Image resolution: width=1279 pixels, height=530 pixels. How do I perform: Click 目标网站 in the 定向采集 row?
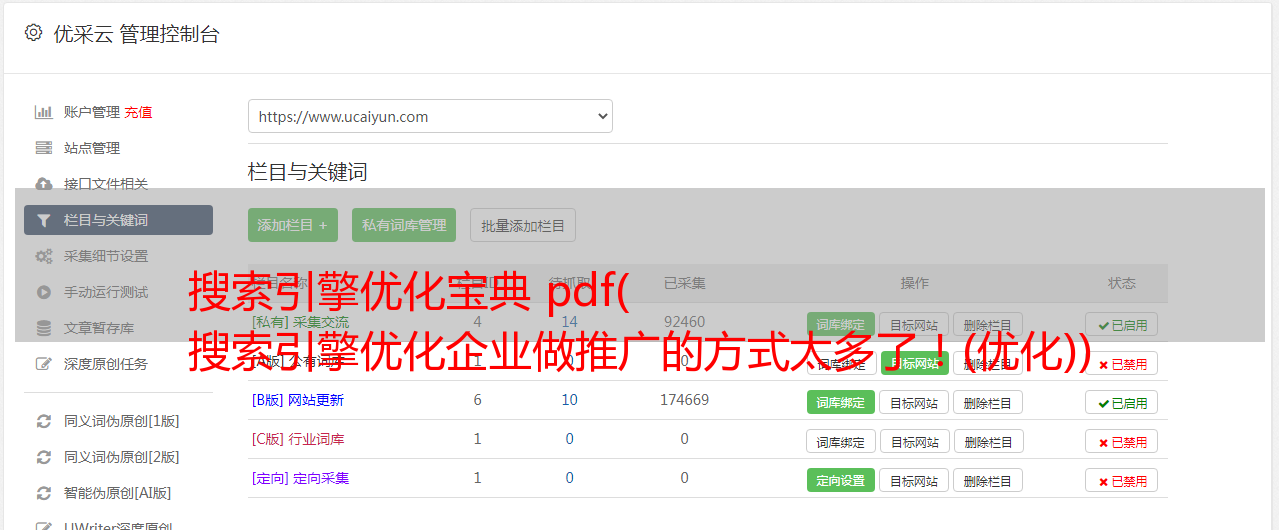914,480
